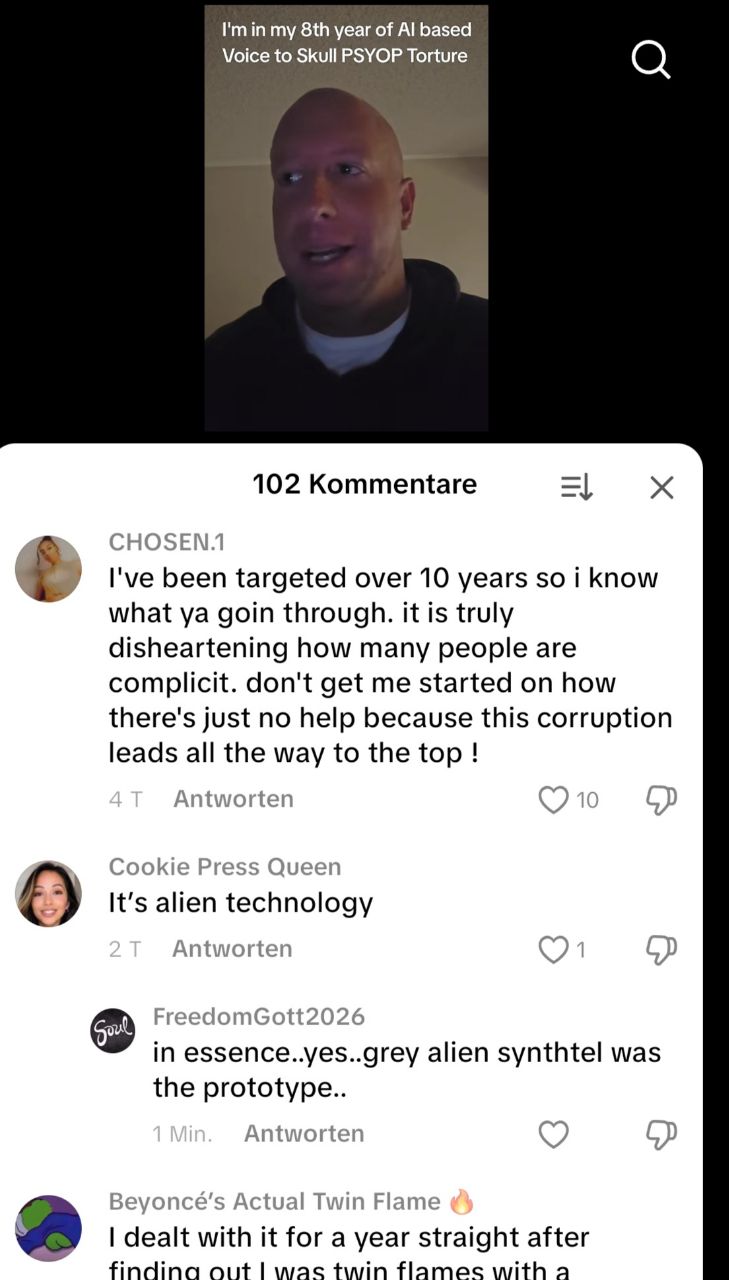Open Cookie Press Queen's avatar
Viewport: 729px width, 1280px height.
[48, 894]
